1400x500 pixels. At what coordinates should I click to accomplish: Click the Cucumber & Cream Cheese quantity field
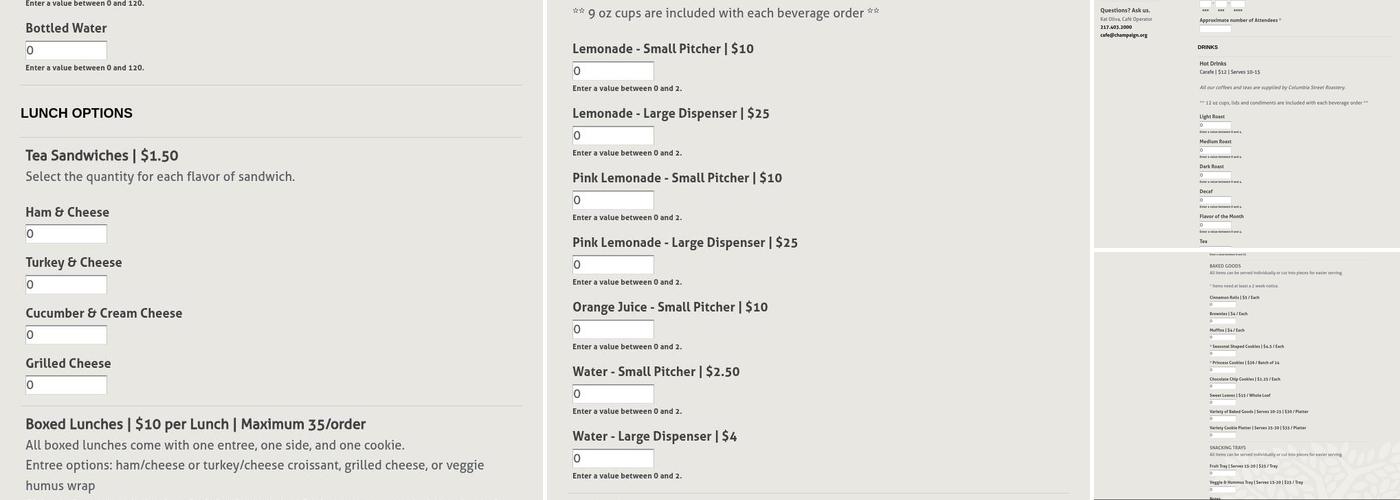(66, 335)
